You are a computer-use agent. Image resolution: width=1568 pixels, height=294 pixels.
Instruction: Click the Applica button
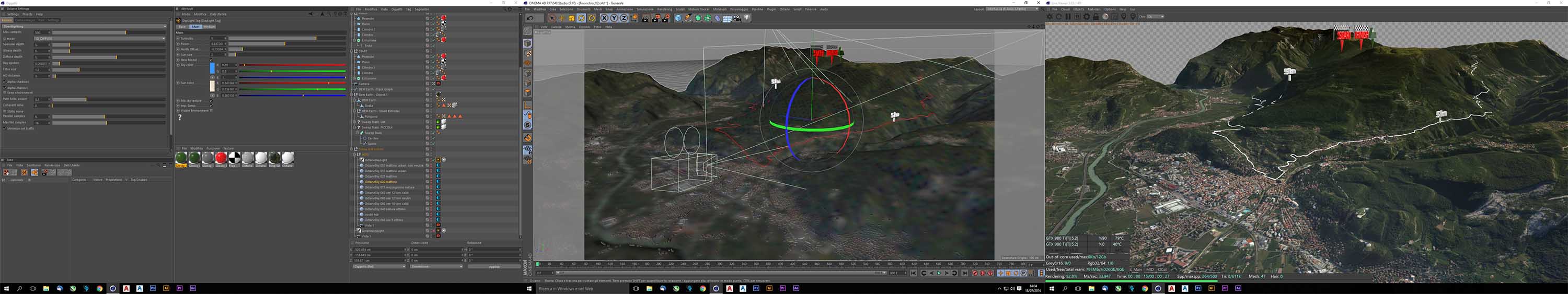click(x=494, y=267)
